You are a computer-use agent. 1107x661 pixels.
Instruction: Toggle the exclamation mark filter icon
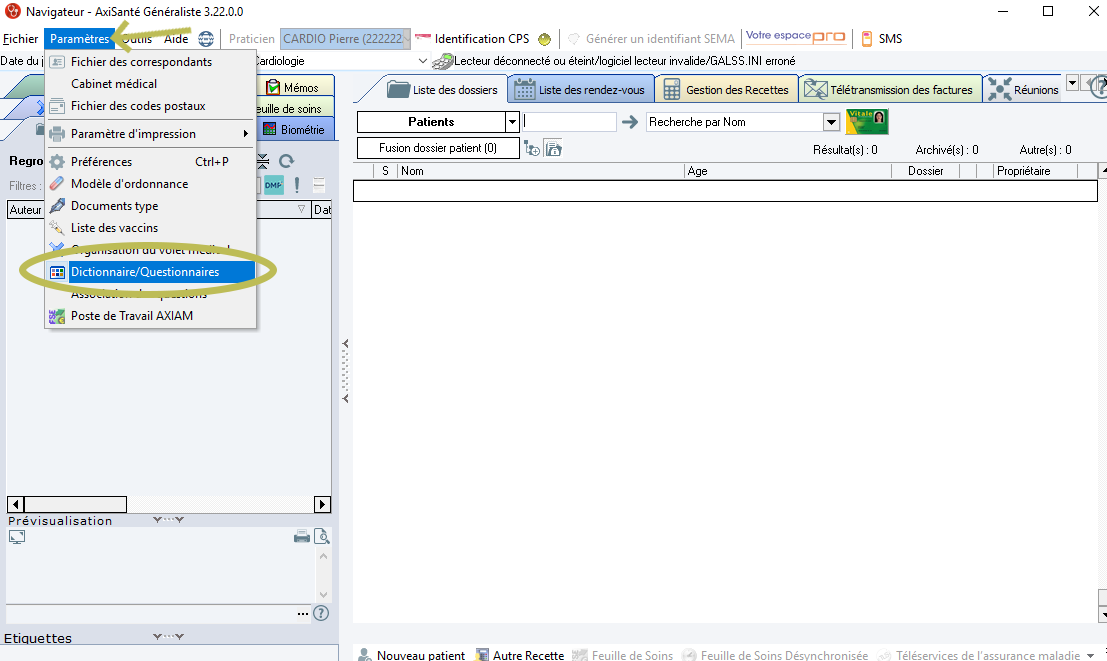[297, 185]
